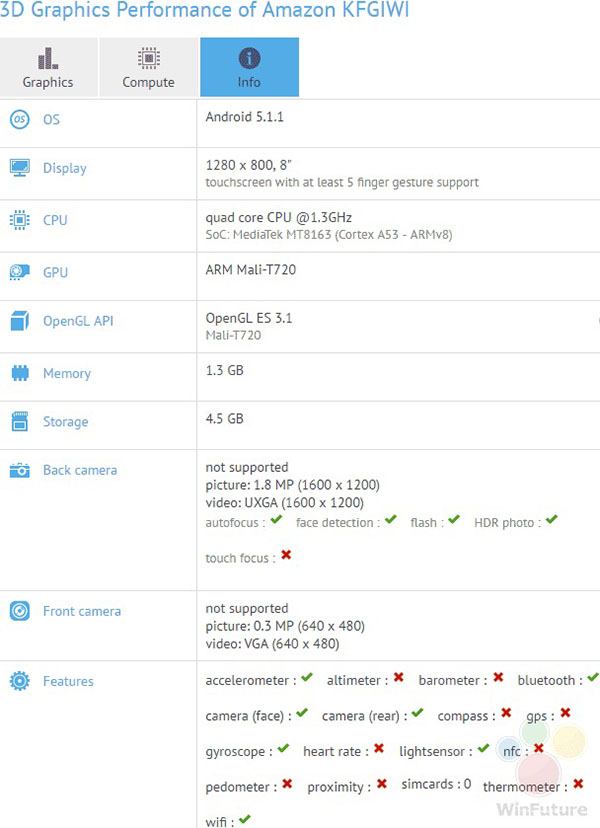Click the CPU chip icon

tap(20, 220)
